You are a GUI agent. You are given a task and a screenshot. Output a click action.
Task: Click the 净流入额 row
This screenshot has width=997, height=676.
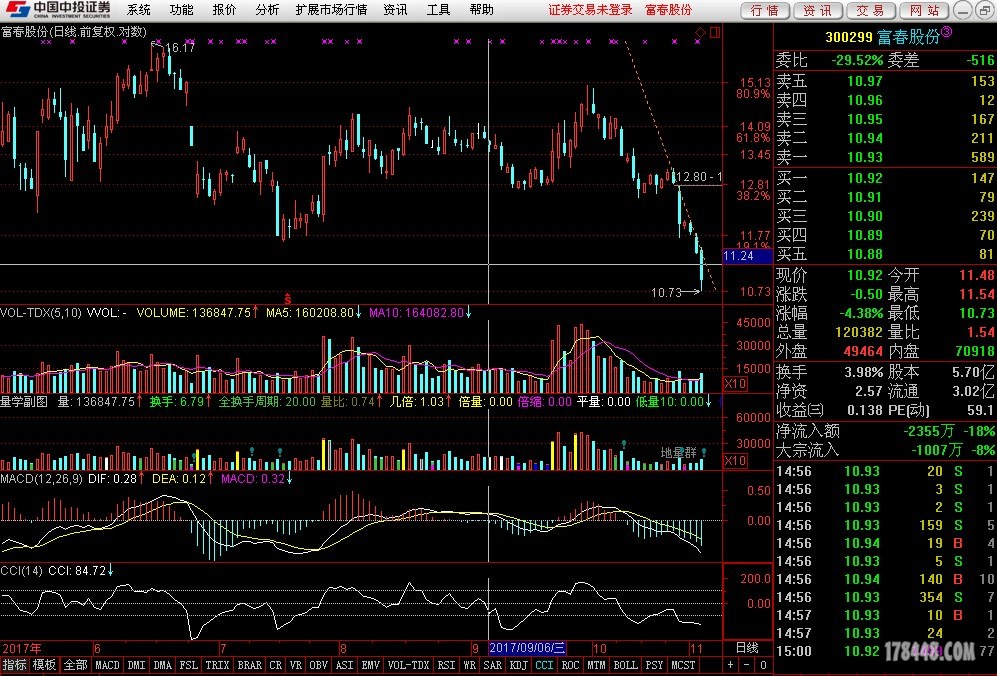[885, 431]
